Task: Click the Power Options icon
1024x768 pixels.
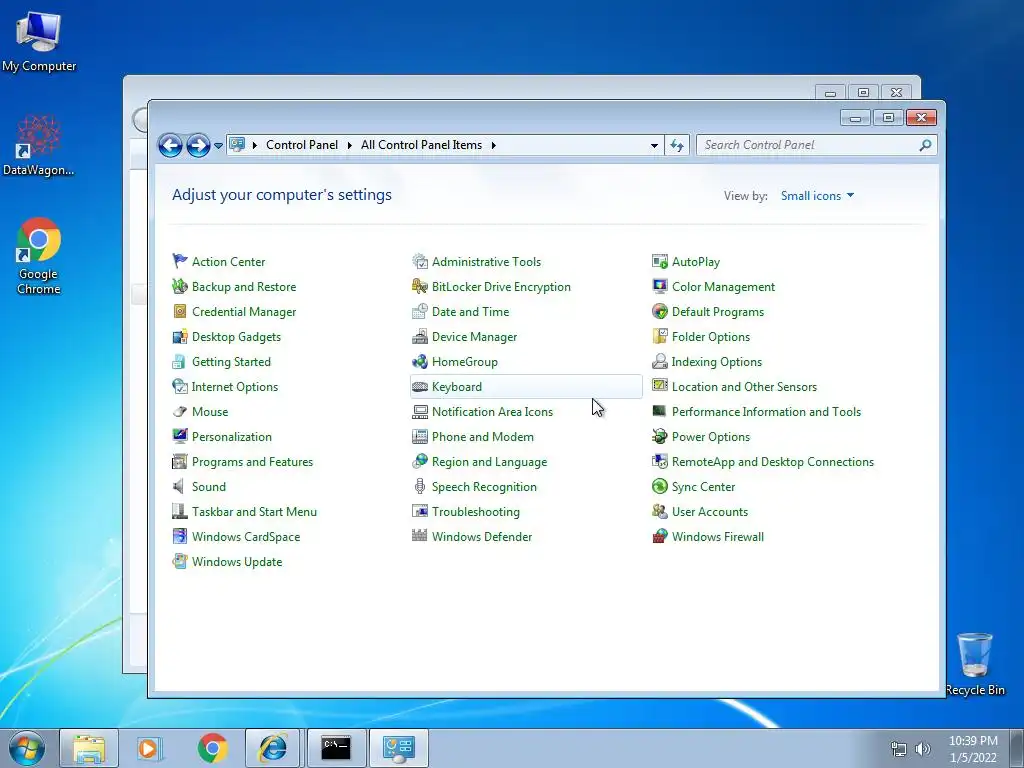Action: click(660, 436)
